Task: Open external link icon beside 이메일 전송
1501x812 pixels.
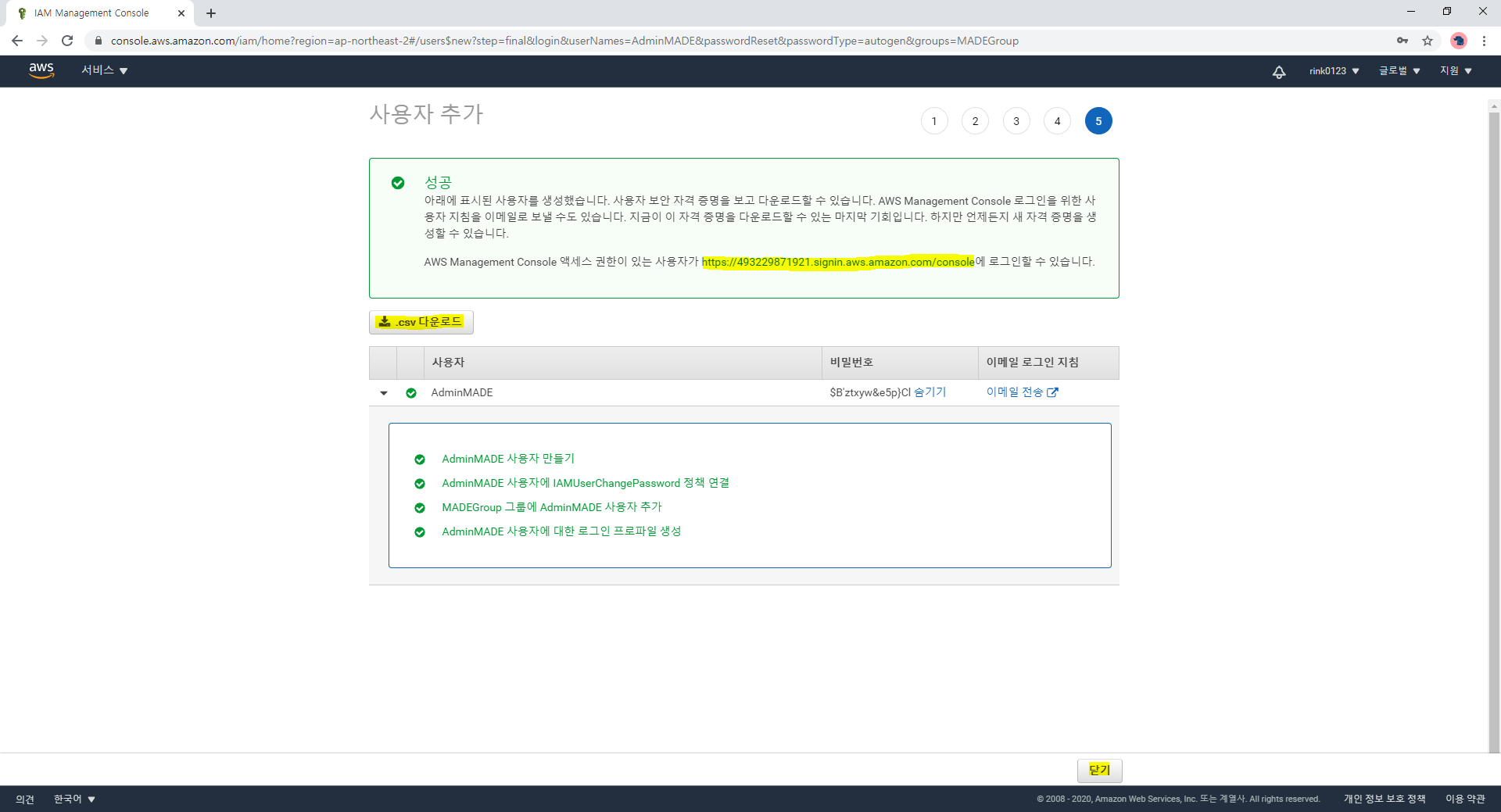Action: 1052,392
